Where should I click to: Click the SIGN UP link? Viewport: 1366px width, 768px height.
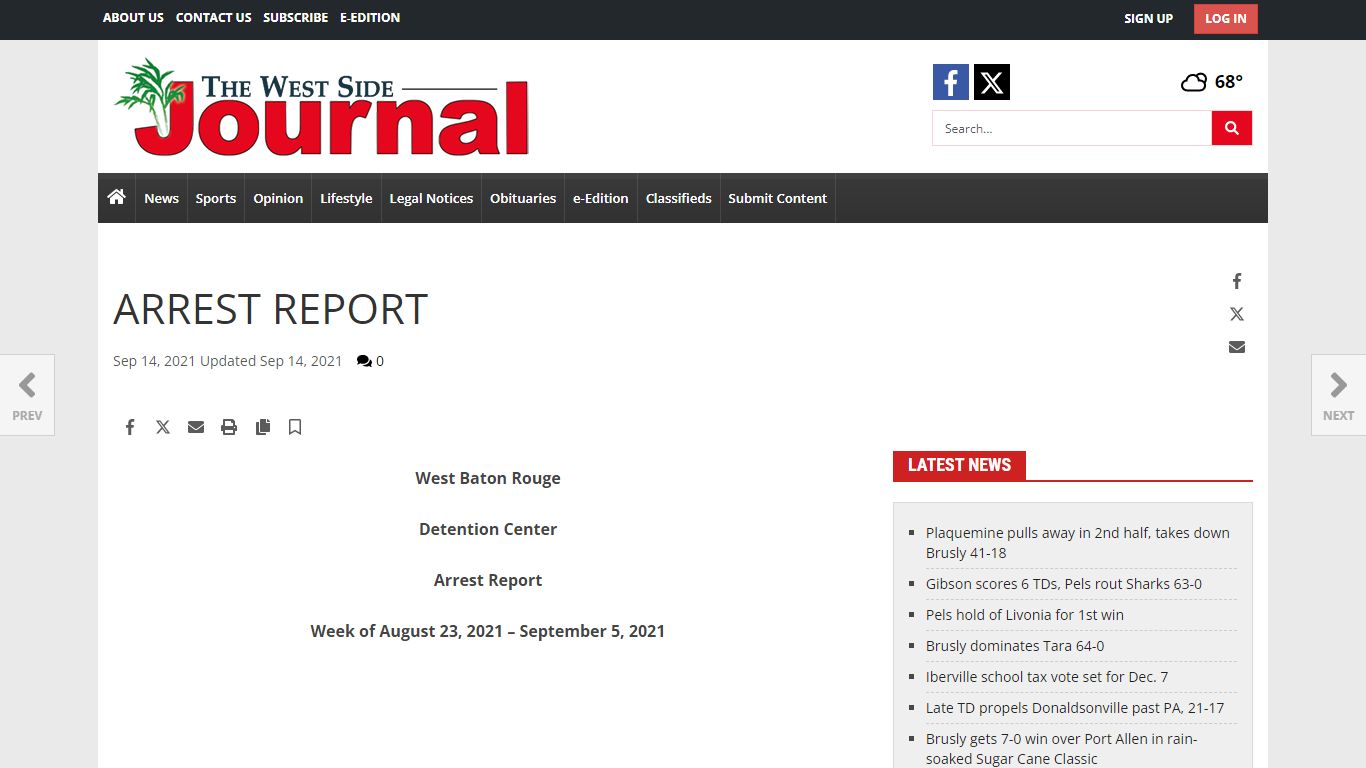point(1148,19)
